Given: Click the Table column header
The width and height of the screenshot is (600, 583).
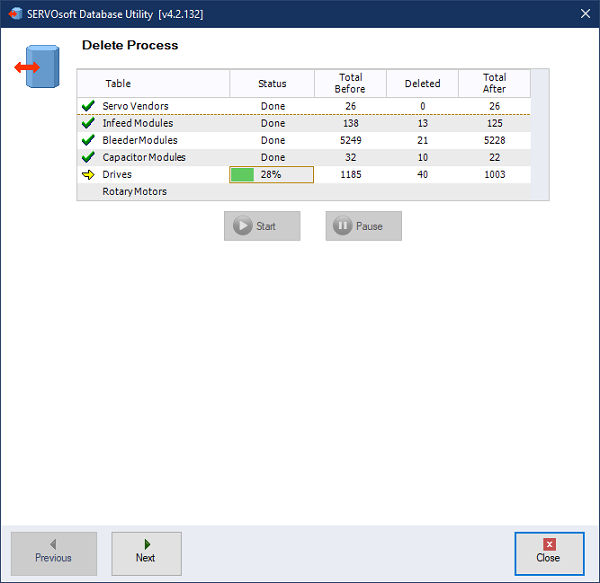Looking at the screenshot, I should (153, 83).
